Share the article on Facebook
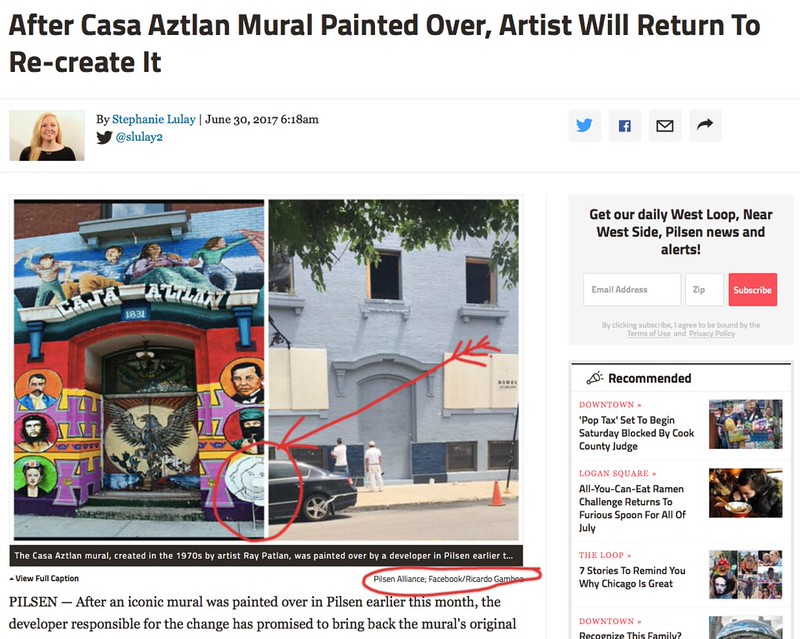This screenshot has width=800, height=639. click(624, 126)
